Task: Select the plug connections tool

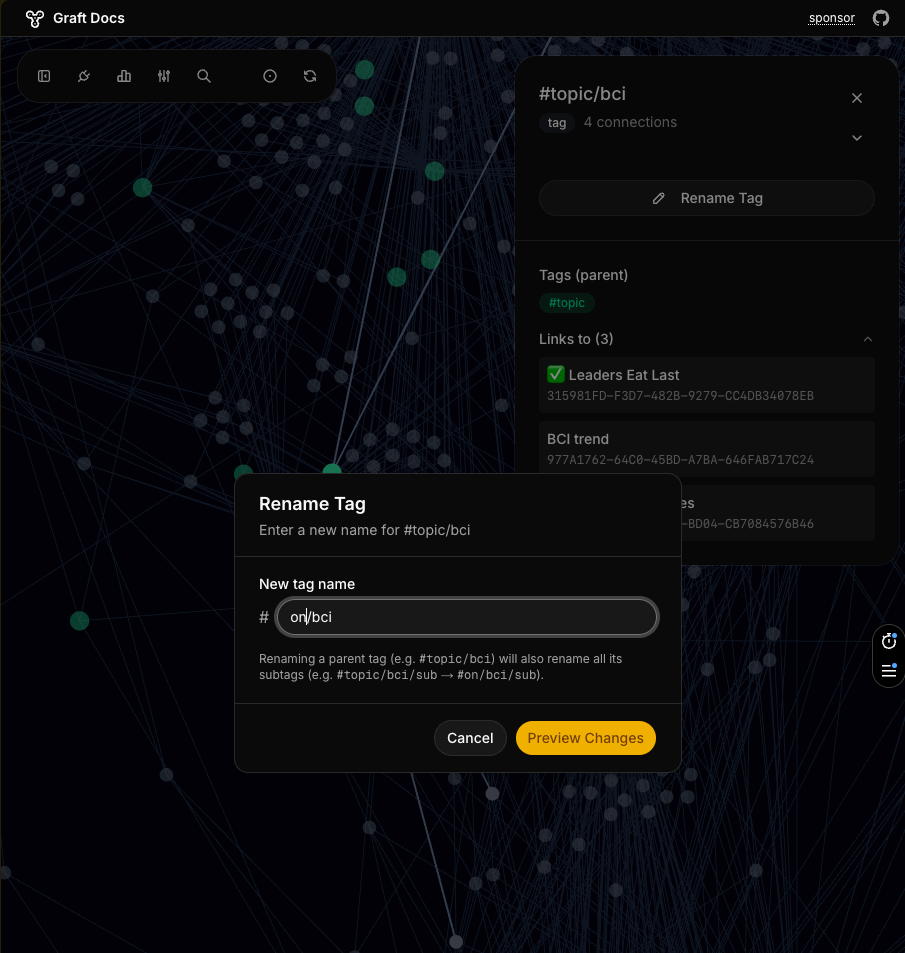Action: (83, 76)
